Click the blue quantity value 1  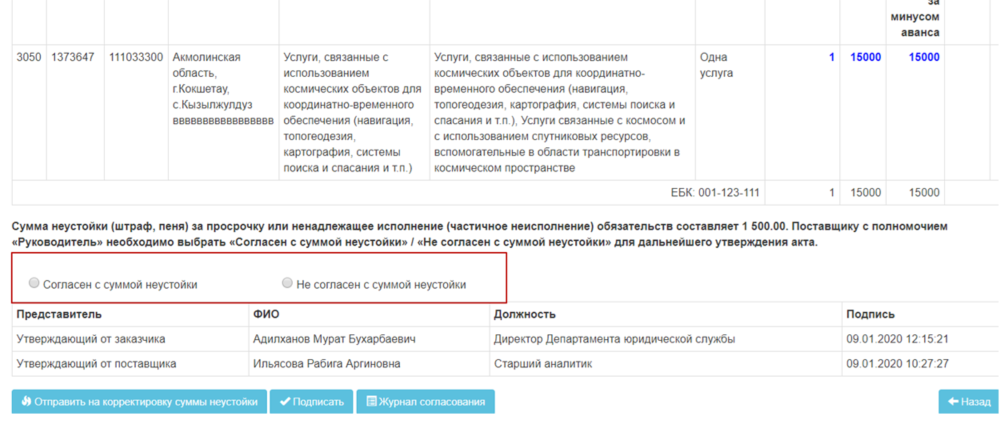[831, 58]
